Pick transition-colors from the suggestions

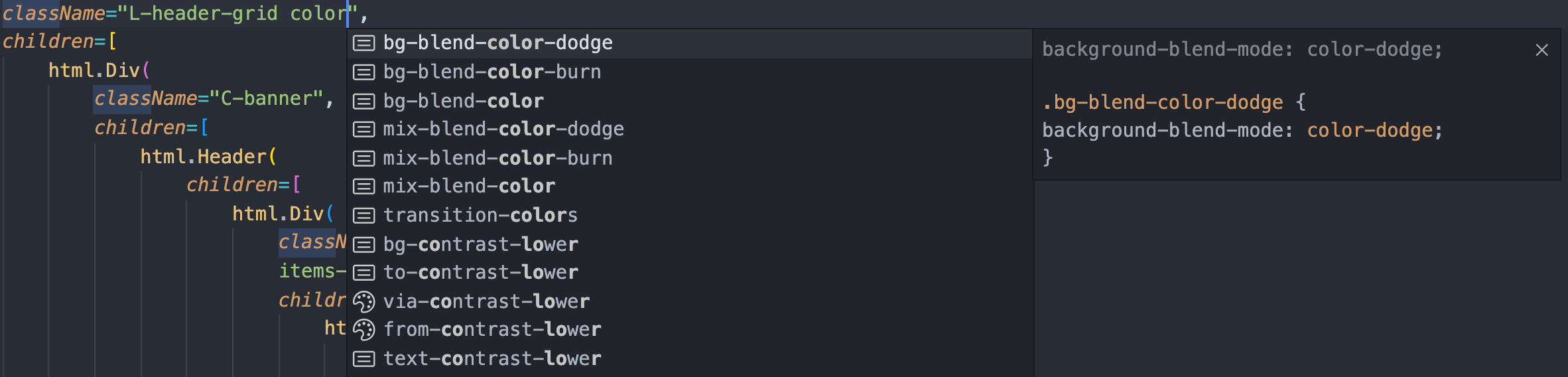(x=690, y=215)
